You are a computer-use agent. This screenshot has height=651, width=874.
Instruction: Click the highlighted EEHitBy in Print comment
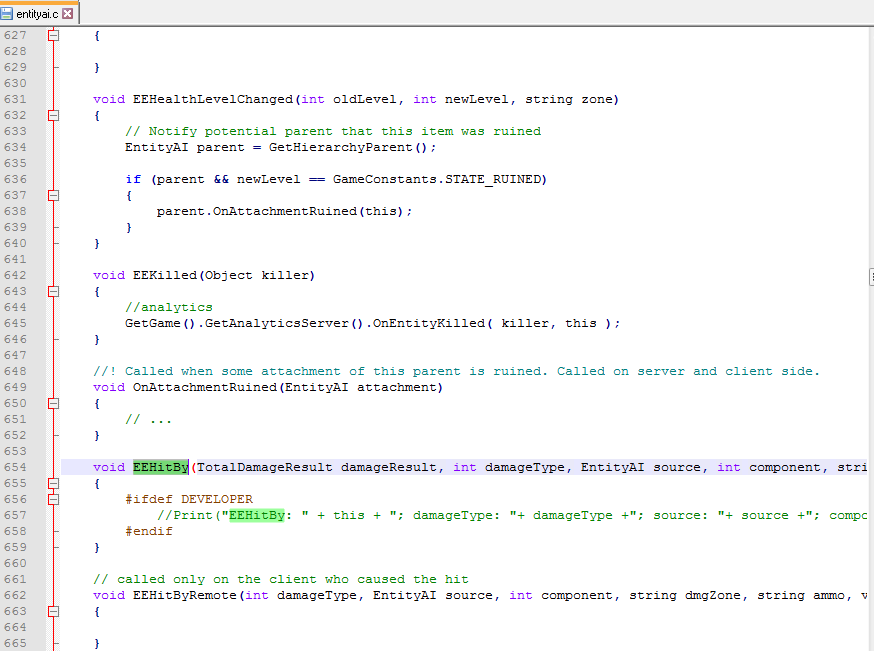[x=257, y=515]
